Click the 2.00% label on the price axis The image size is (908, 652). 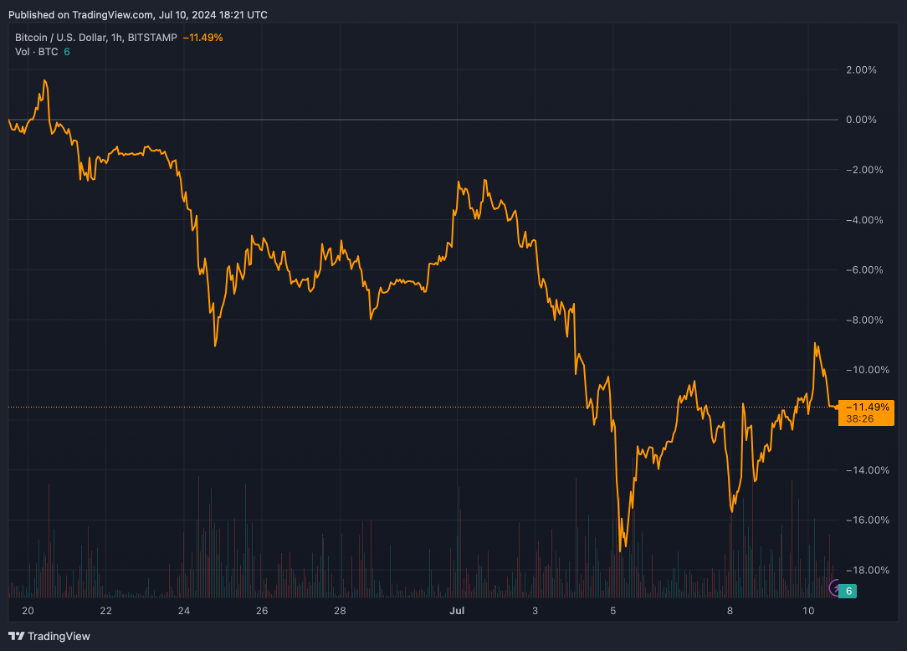tap(861, 70)
